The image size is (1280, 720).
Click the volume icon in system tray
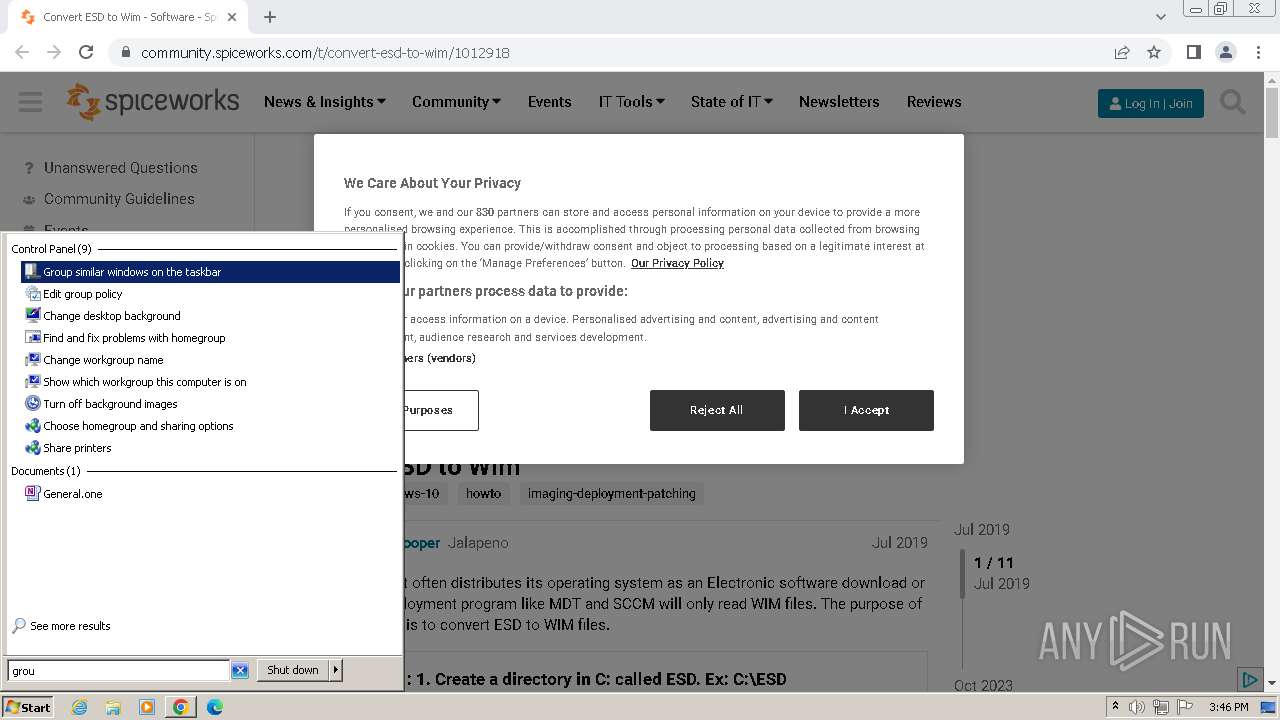tap(1137, 707)
